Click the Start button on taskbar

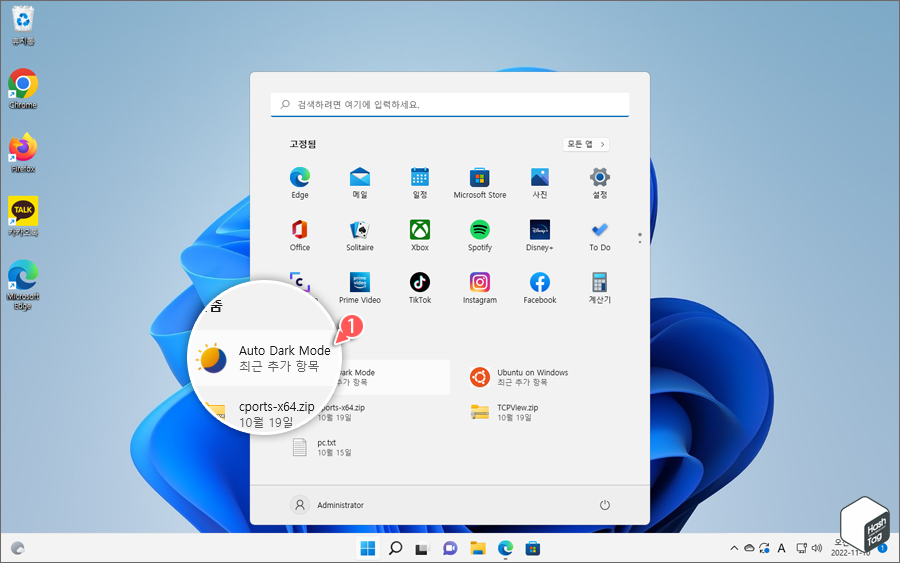(367, 549)
